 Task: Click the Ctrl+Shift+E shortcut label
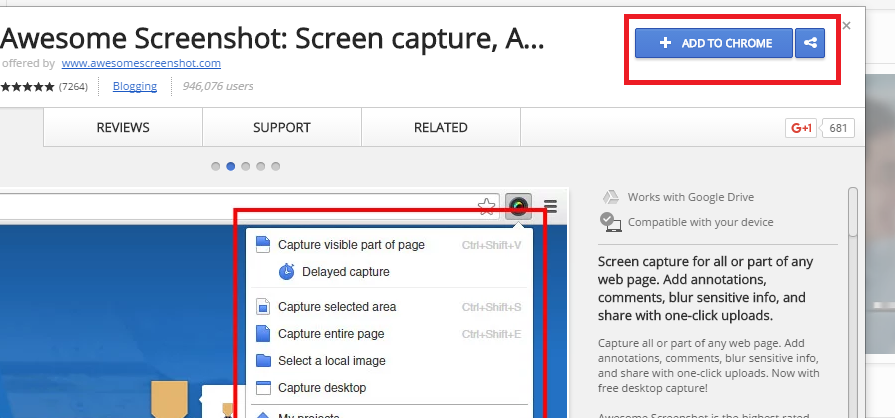491,334
